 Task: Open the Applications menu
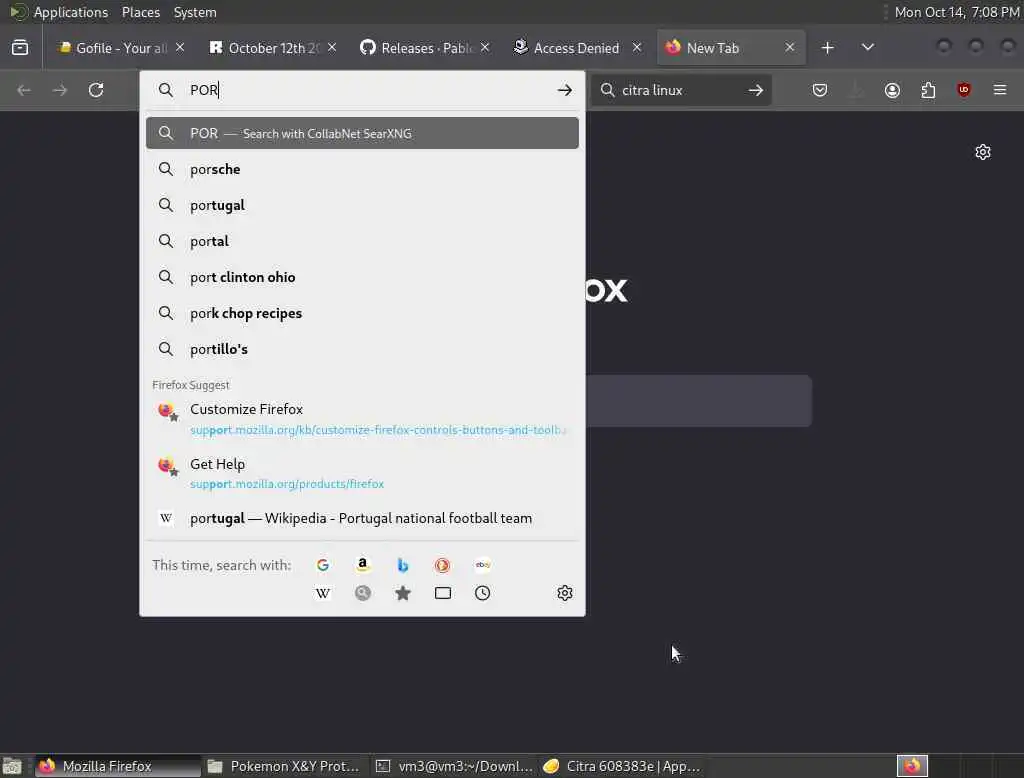[x=71, y=12]
